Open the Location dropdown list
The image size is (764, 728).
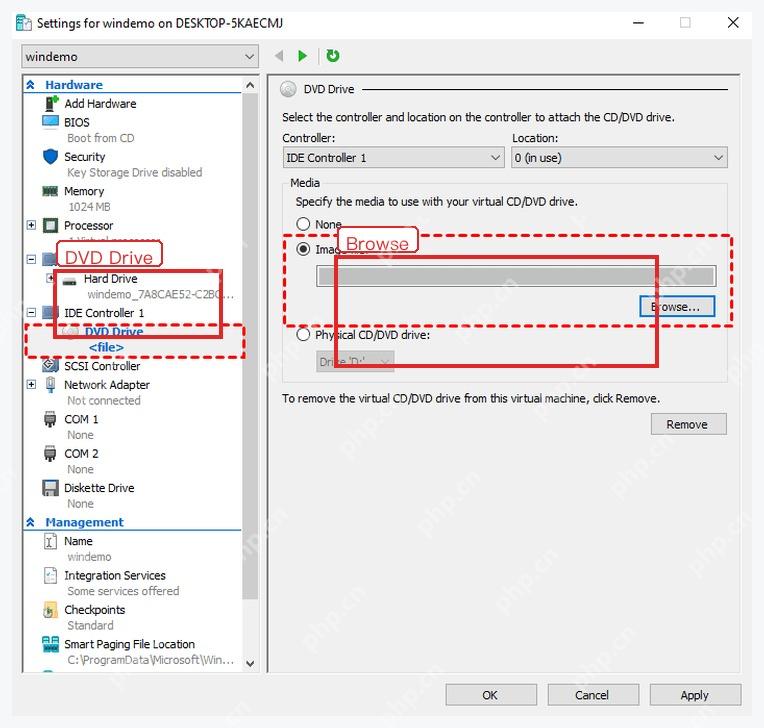[x=619, y=158]
